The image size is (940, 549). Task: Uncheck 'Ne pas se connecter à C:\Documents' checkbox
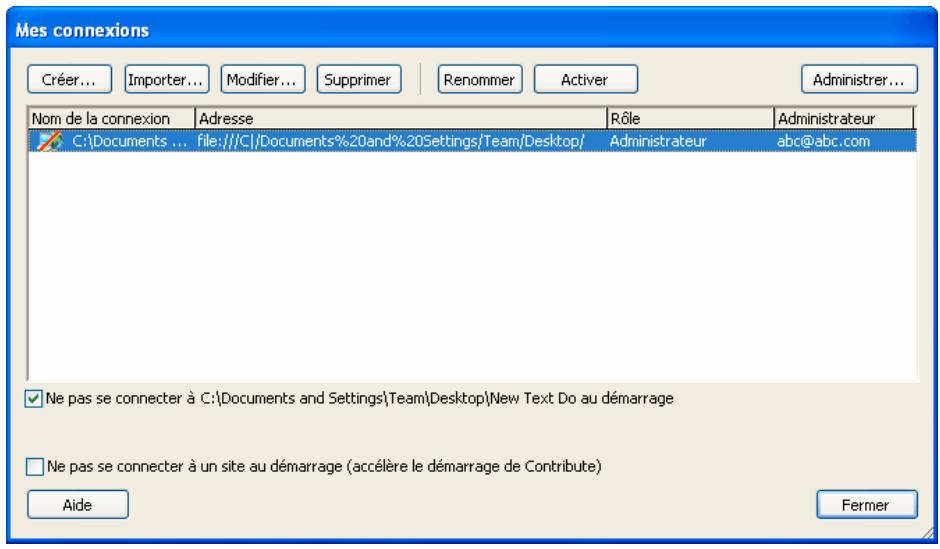[34, 399]
